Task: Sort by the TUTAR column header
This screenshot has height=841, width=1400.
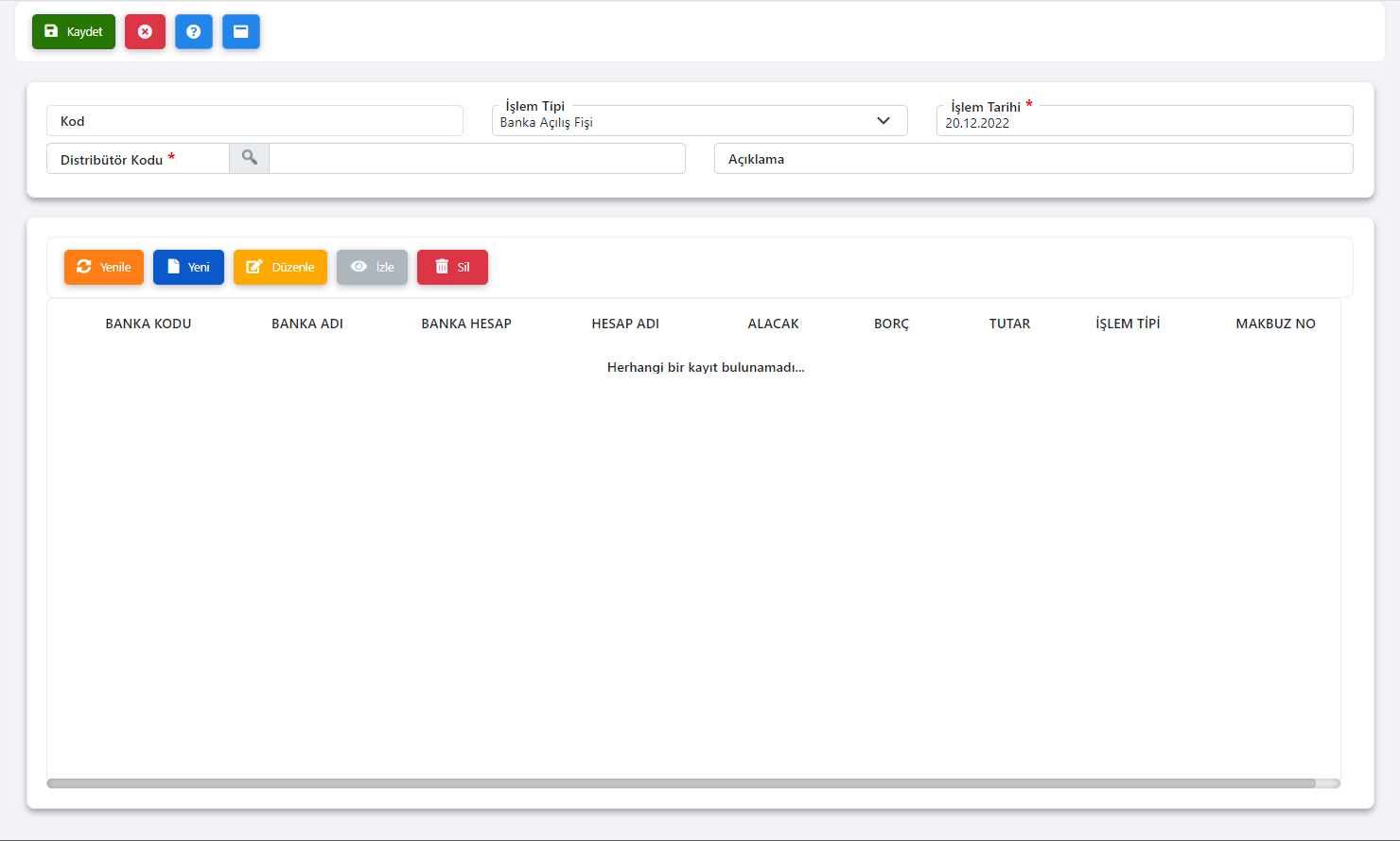Action: (x=1009, y=324)
